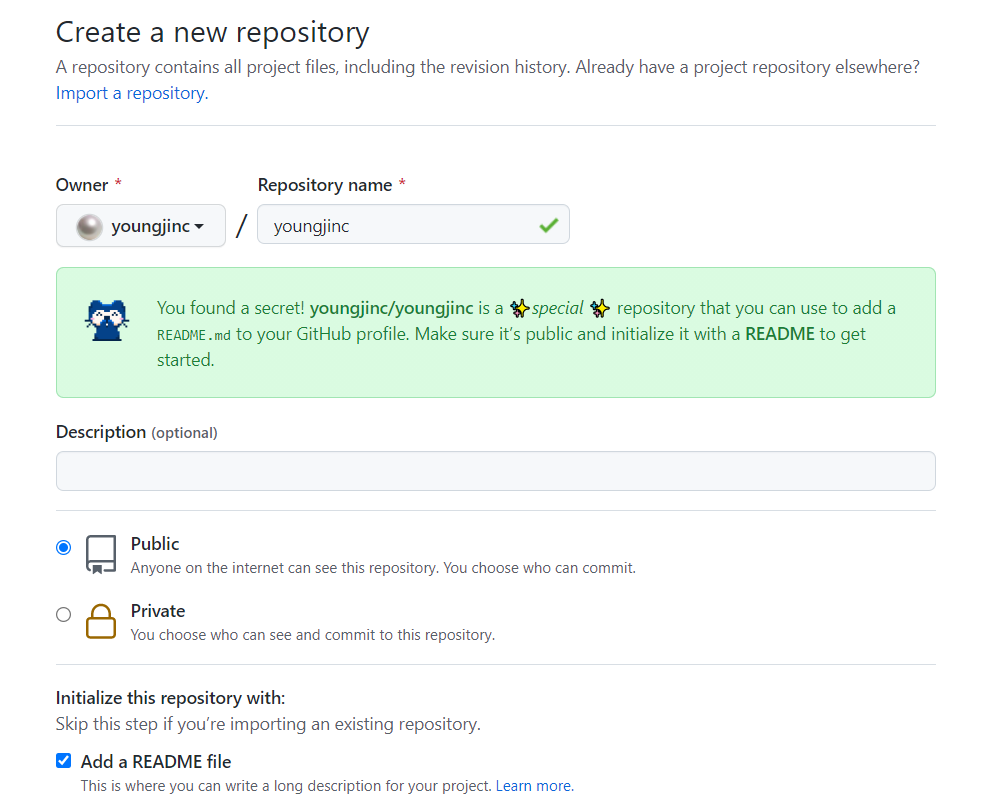Viewport: 991px width, 805px height.
Task: Click the Private padlock icon
Action: pyautogui.click(x=100, y=621)
